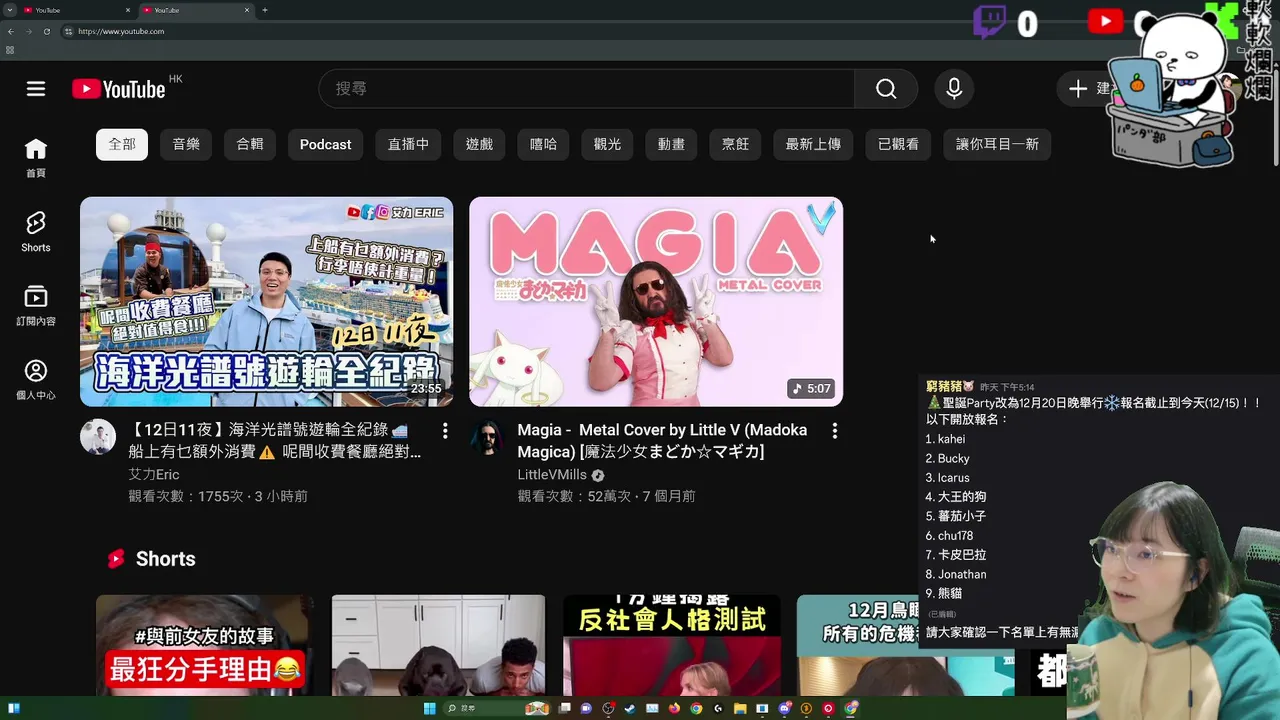Open File Explorer from the taskbar
This screenshot has width=1280, height=720.
click(x=740, y=709)
